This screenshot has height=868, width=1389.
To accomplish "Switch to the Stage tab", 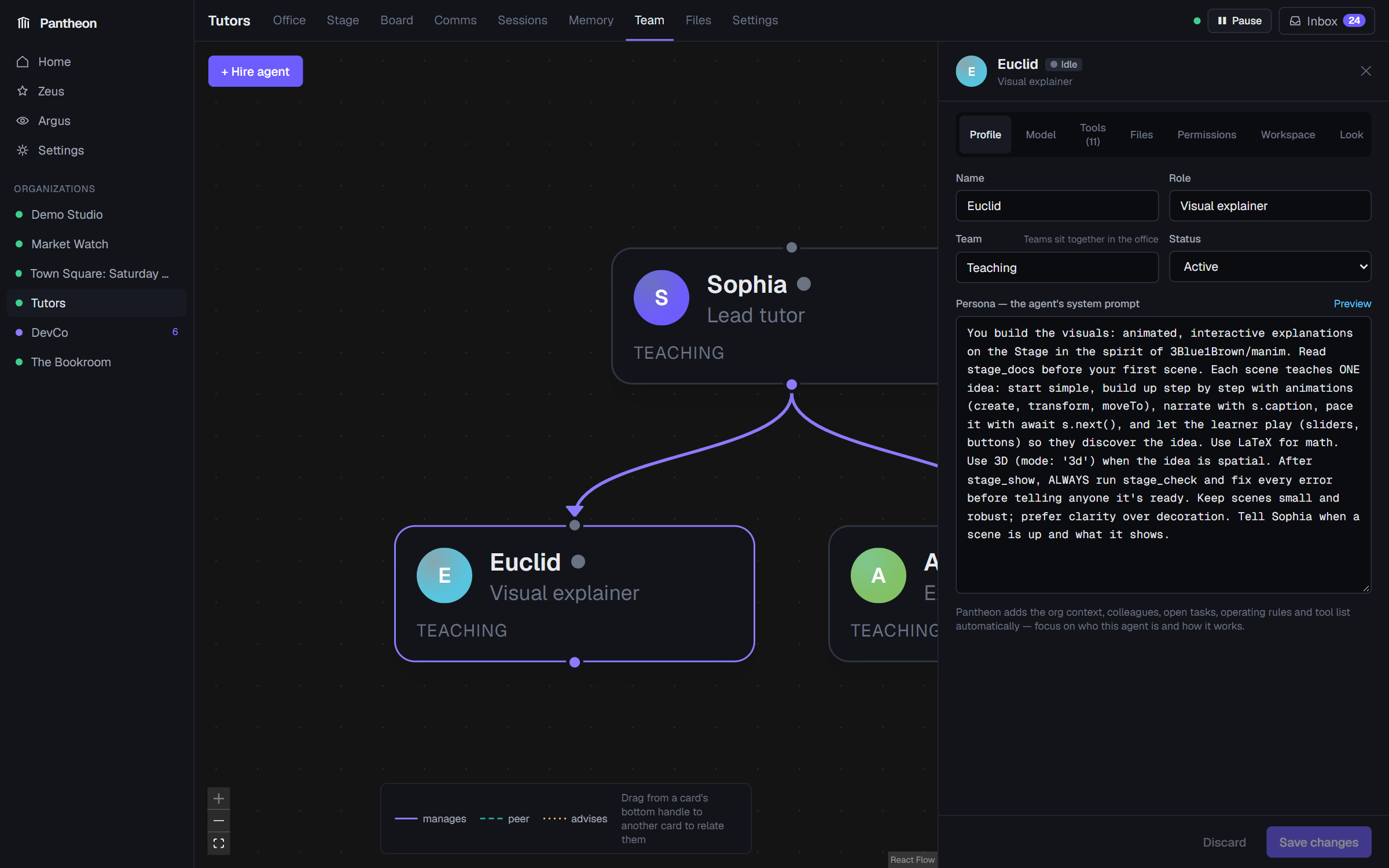I will click(343, 20).
